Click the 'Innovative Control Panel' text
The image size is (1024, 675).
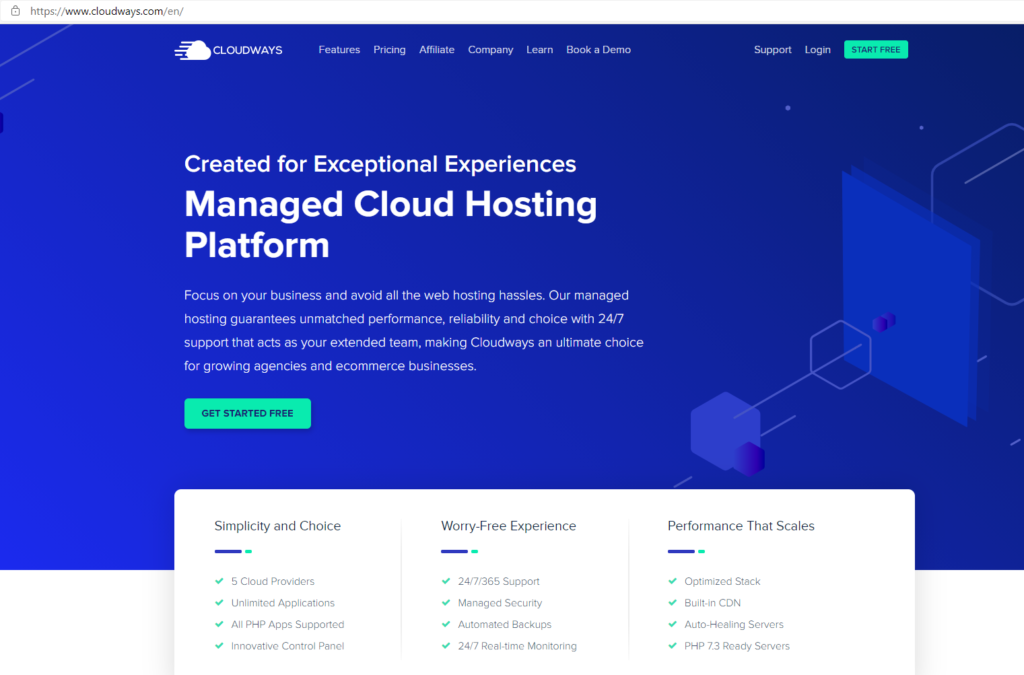pos(287,646)
